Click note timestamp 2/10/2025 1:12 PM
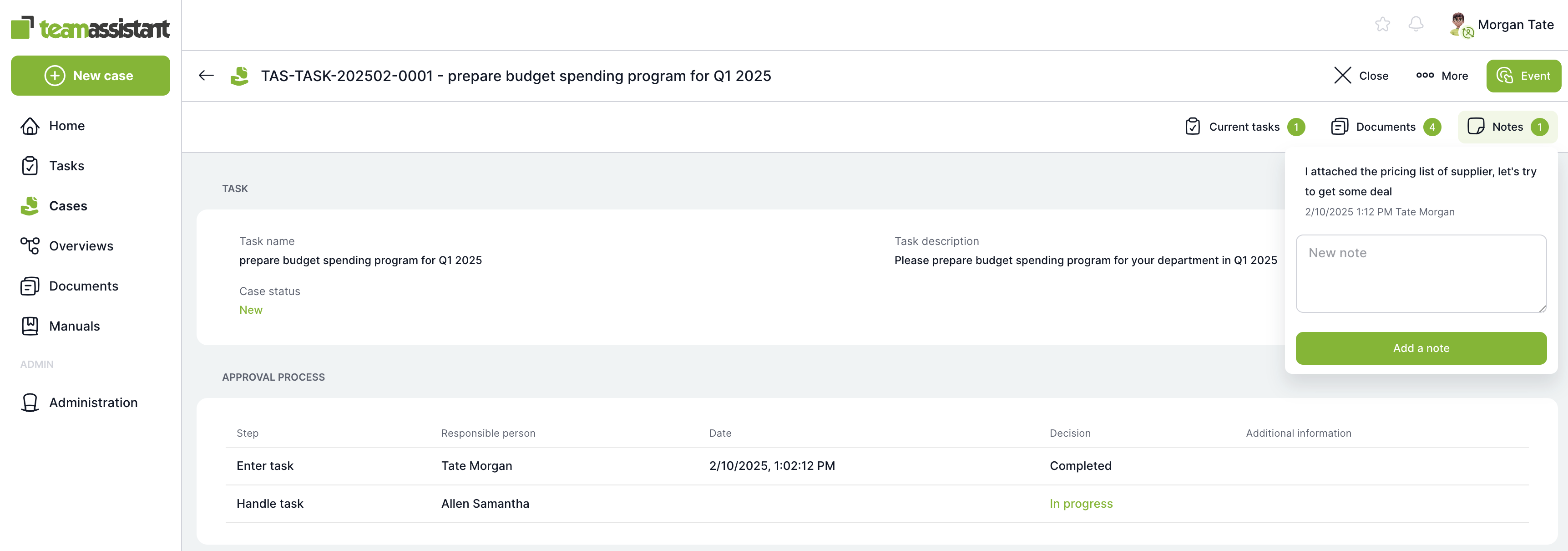The width and height of the screenshot is (1568, 551). [x=1348, y=212]
